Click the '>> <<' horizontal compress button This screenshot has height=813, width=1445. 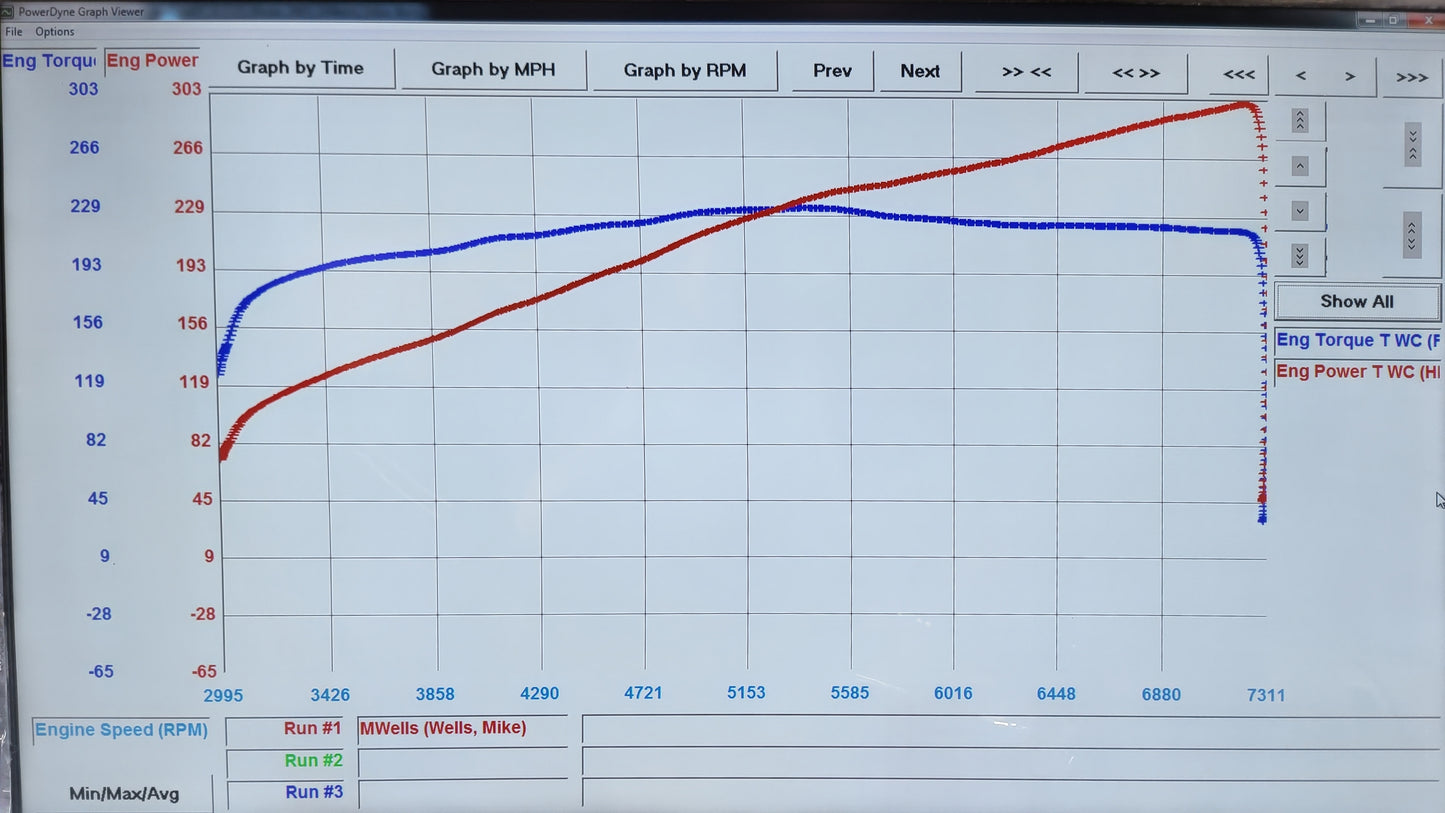tap(1026, 72)
